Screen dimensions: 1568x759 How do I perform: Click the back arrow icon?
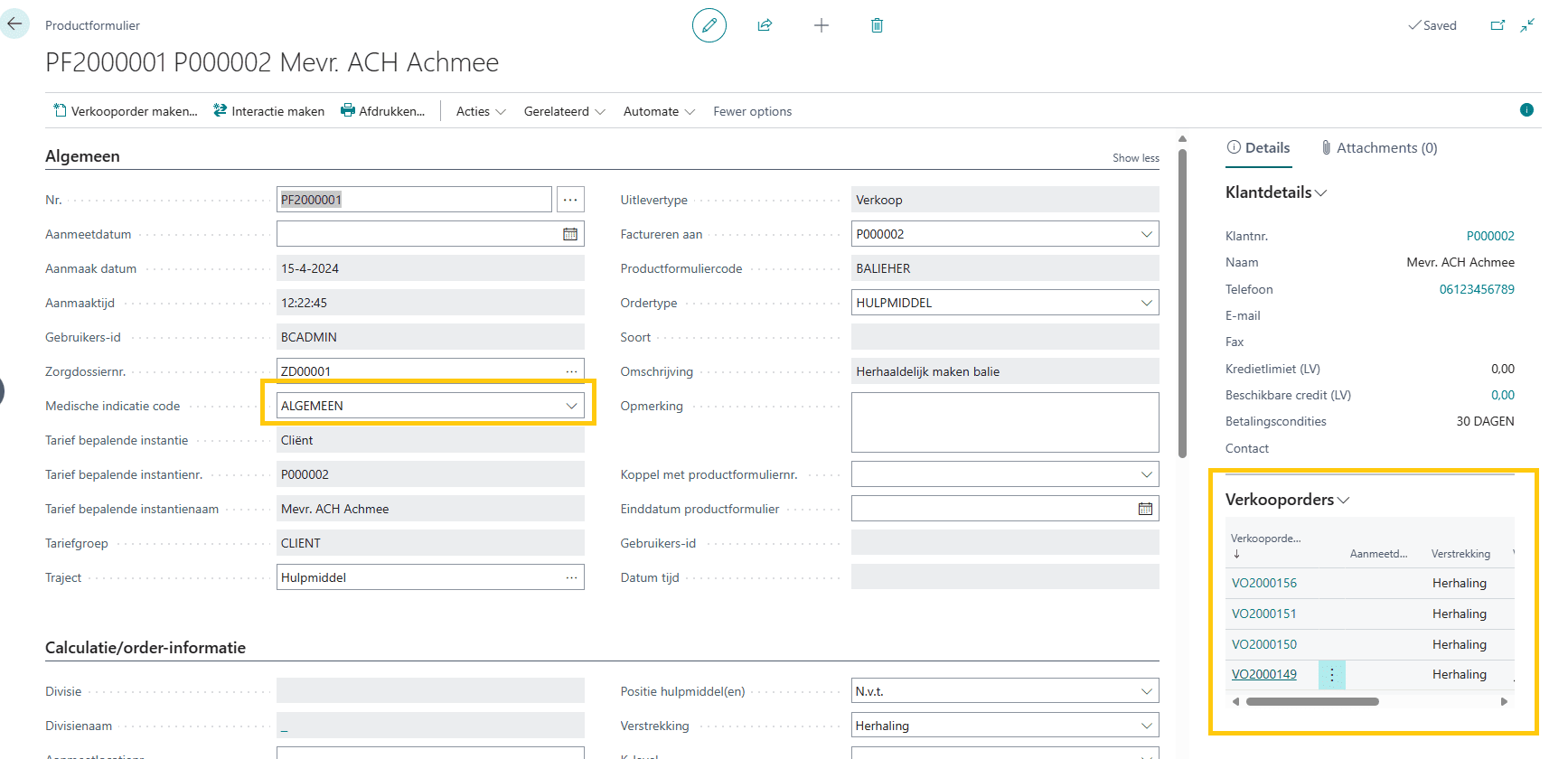[x=14, y=24]
